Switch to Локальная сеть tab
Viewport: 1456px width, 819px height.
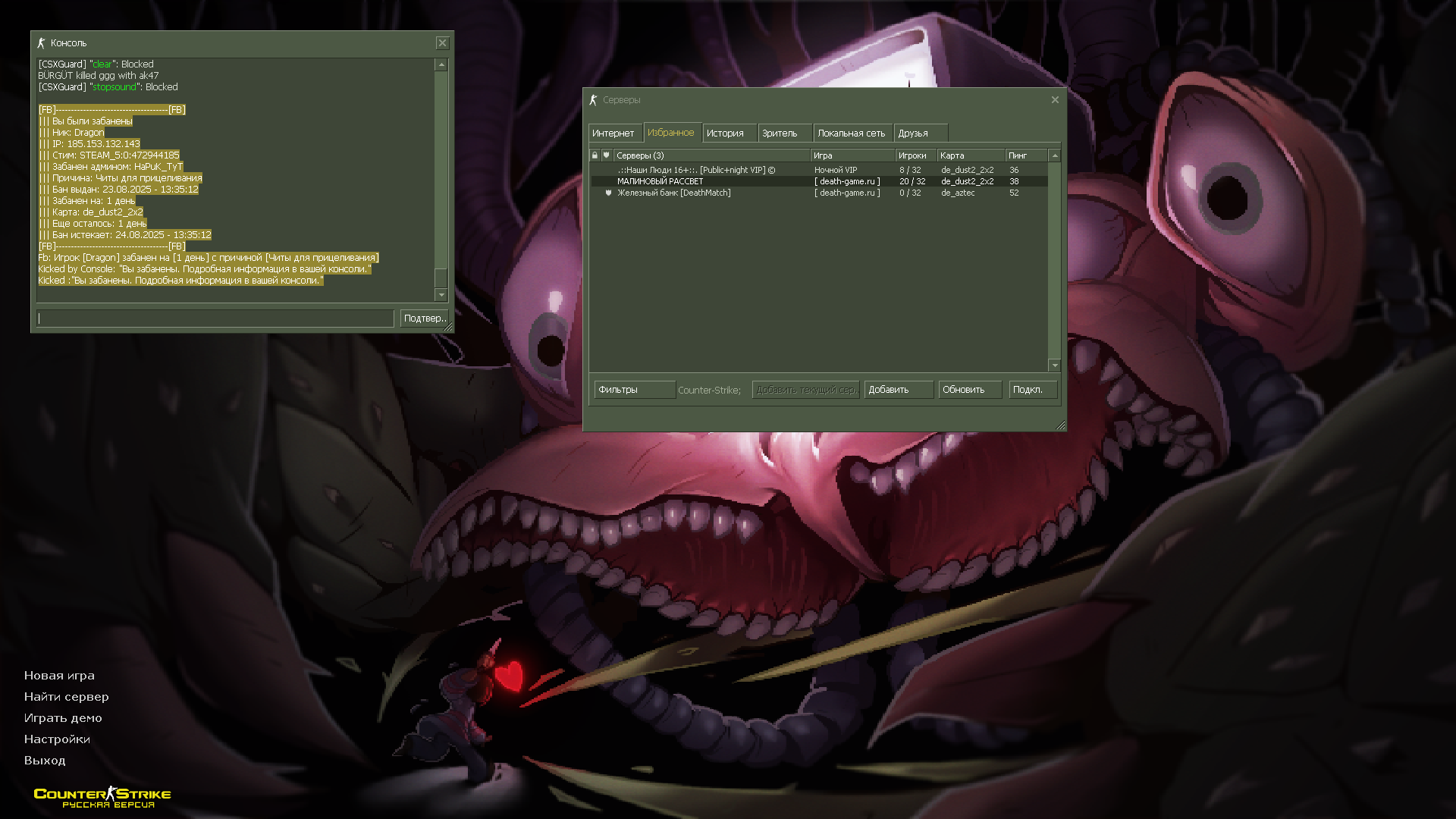852,133
